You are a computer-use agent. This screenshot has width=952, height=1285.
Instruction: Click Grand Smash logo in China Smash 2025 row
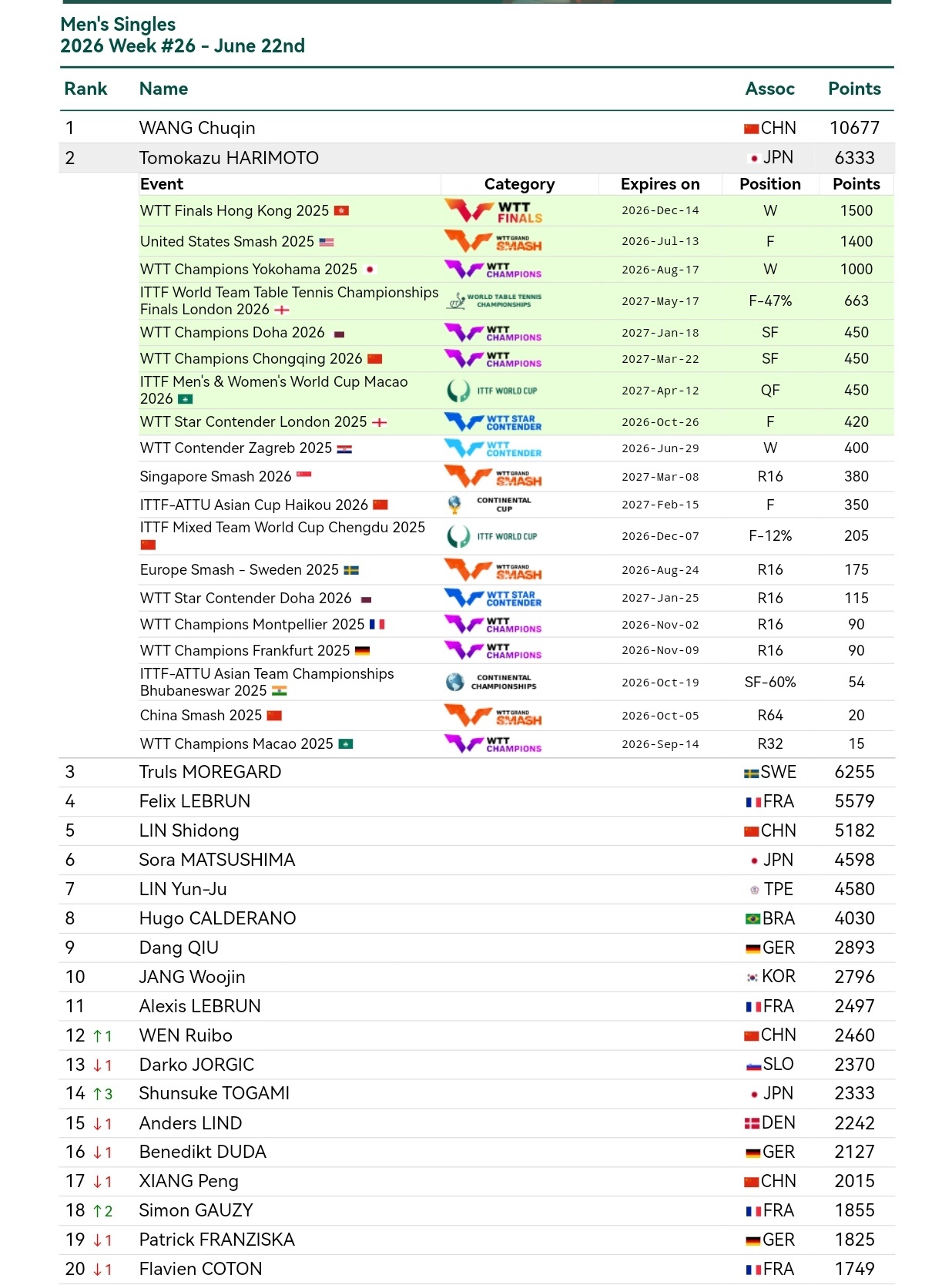click(494, 716)
